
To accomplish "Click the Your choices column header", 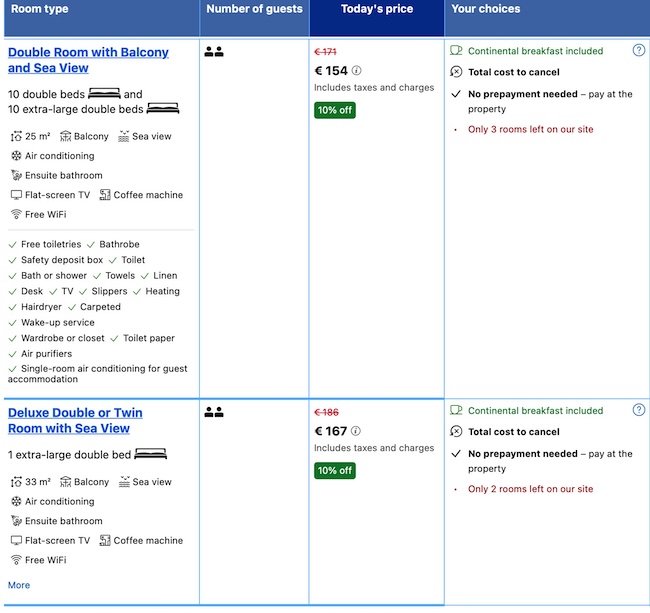I will pyautogui.click(x=486, y=9).
